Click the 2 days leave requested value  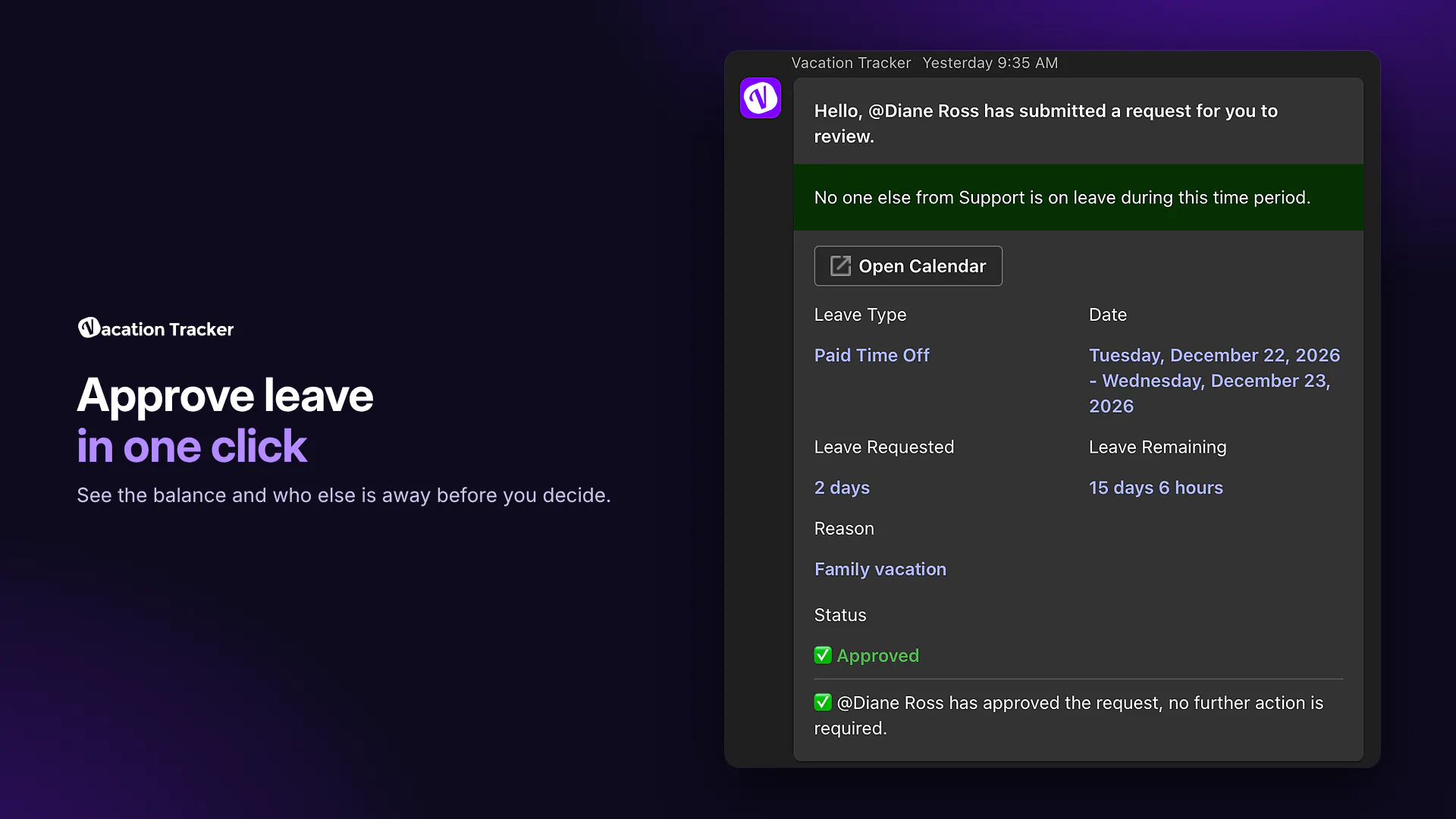(x=842, y=488)
